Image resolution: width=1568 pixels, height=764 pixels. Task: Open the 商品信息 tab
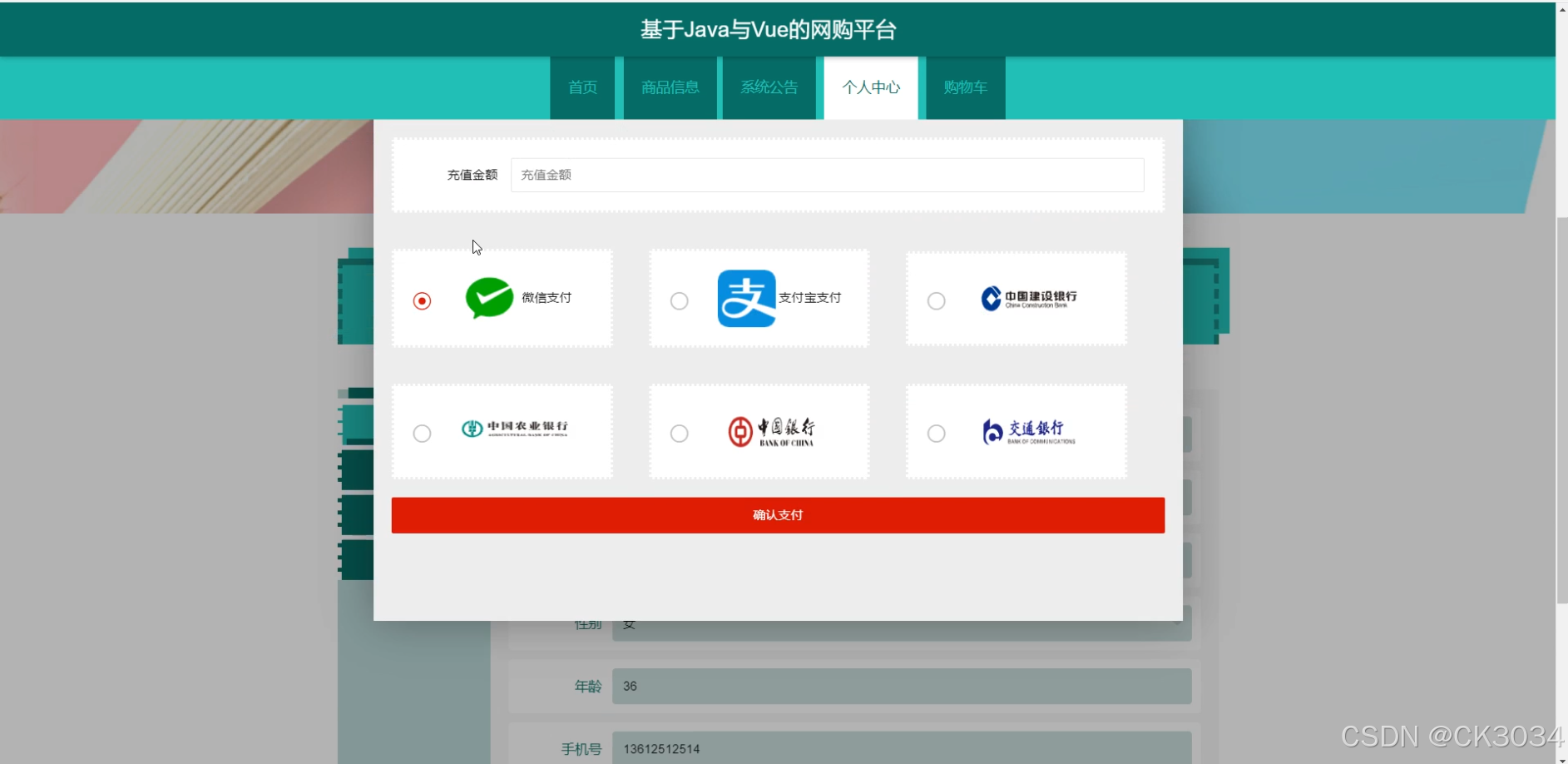pos(670,87)
